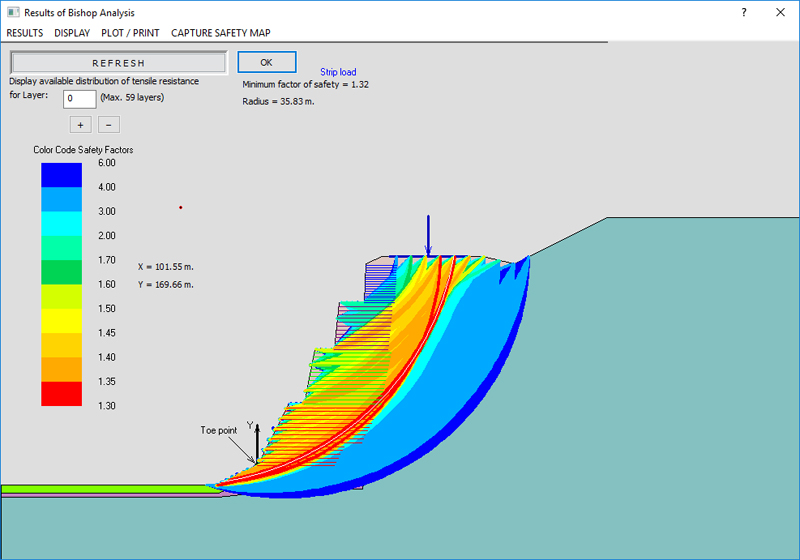The height and width of the screenshot is (560, 800).
Task: Click the blue strip load arrow
Action: [x=428, y=235]
